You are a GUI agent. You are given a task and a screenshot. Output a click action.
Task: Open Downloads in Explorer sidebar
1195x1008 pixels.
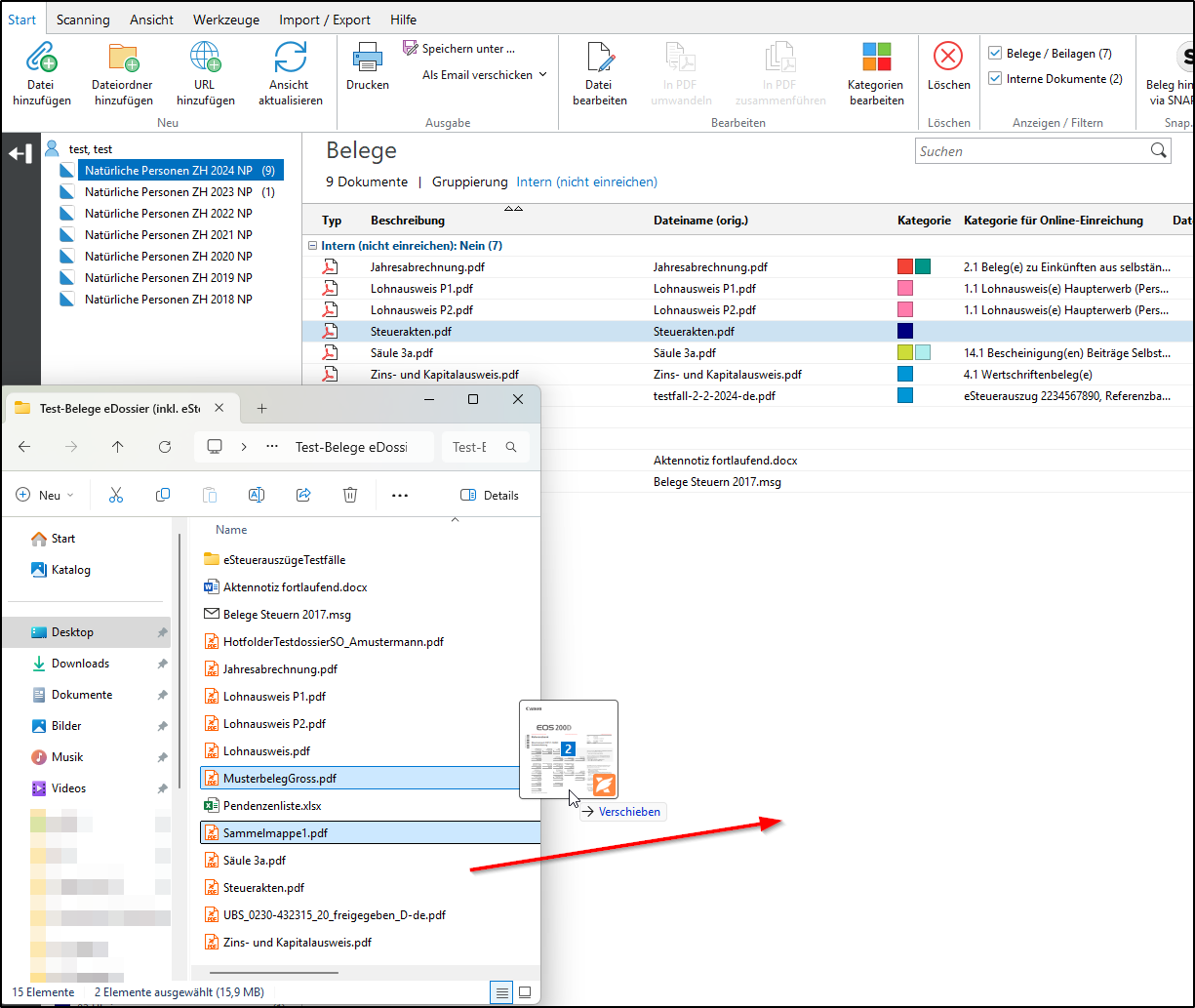[80, 664]
